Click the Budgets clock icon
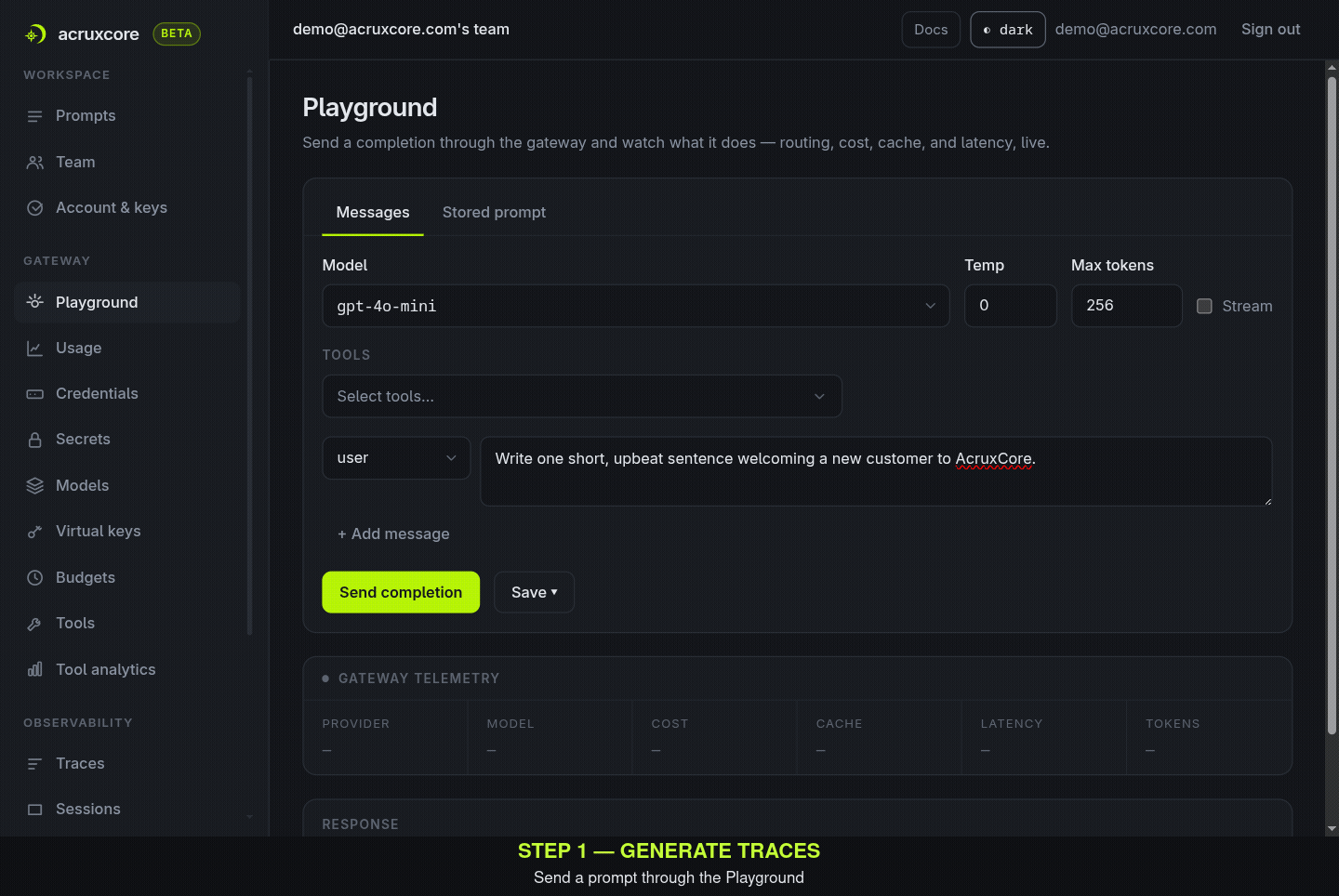1339x896 pixels. [35, 577]
